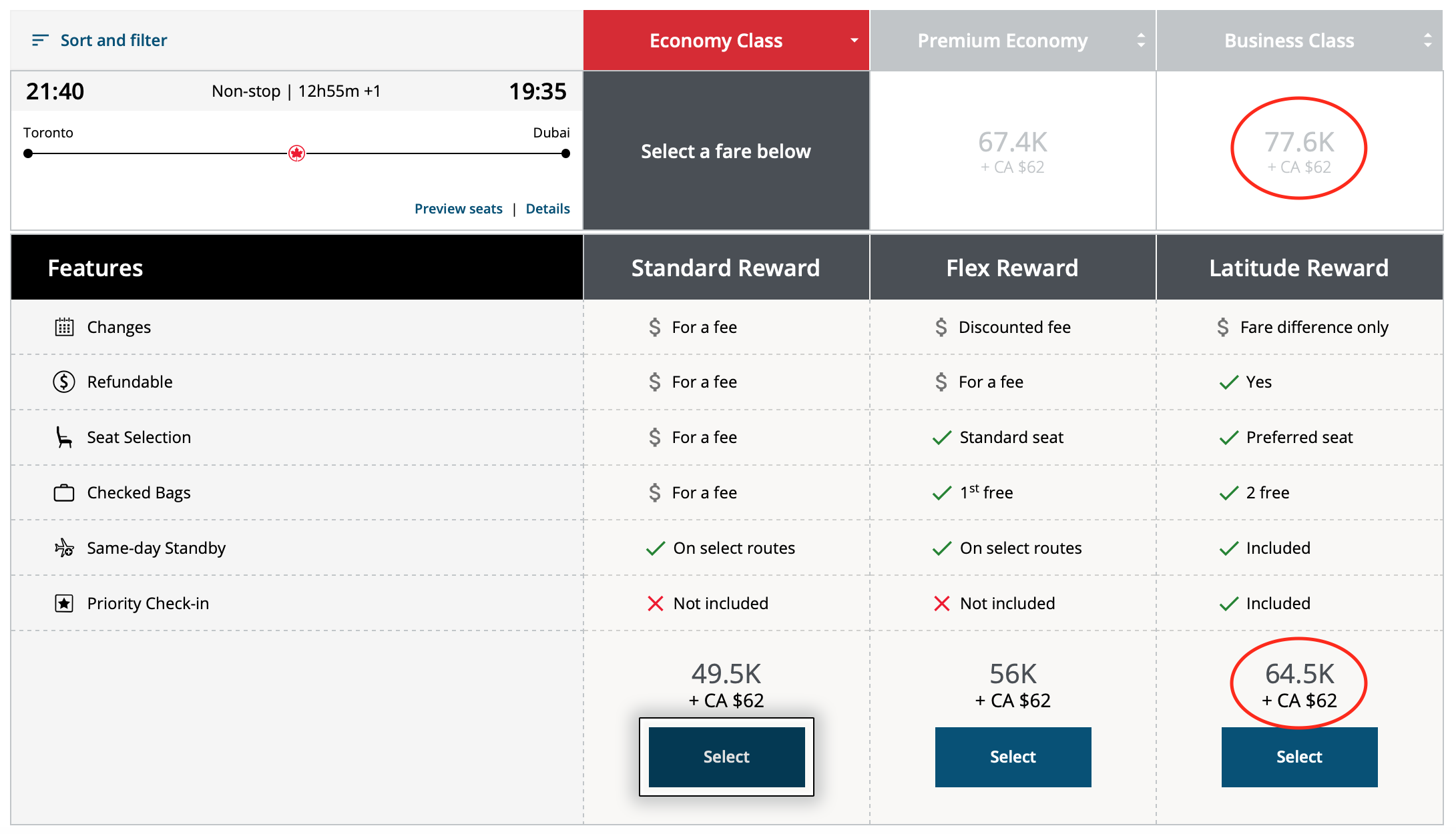Open the Preview seats link
This screenshot has width=1456, height=834.
(458, 209)
